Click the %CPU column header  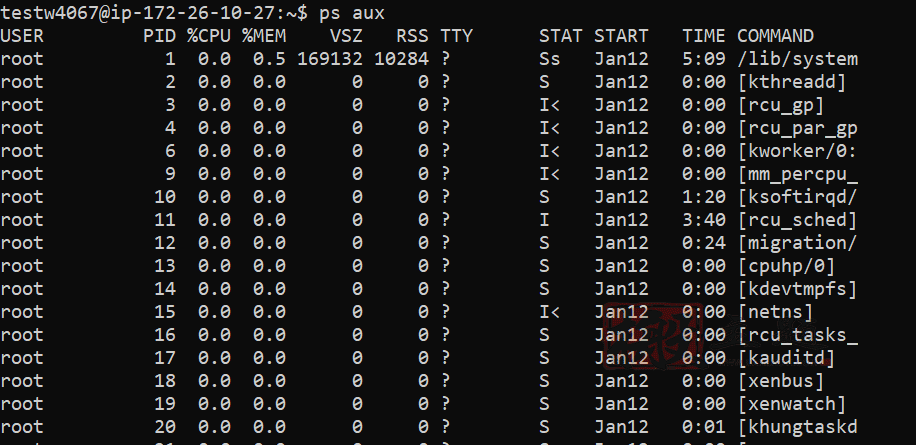[209, 36]
